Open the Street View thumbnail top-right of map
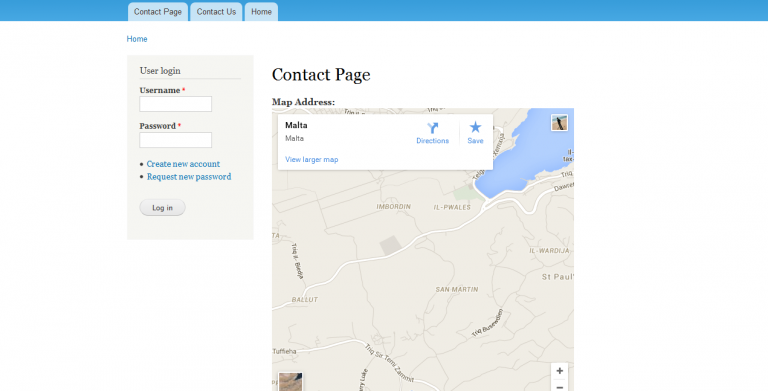The image size is (768, 391). click(559, 122)
